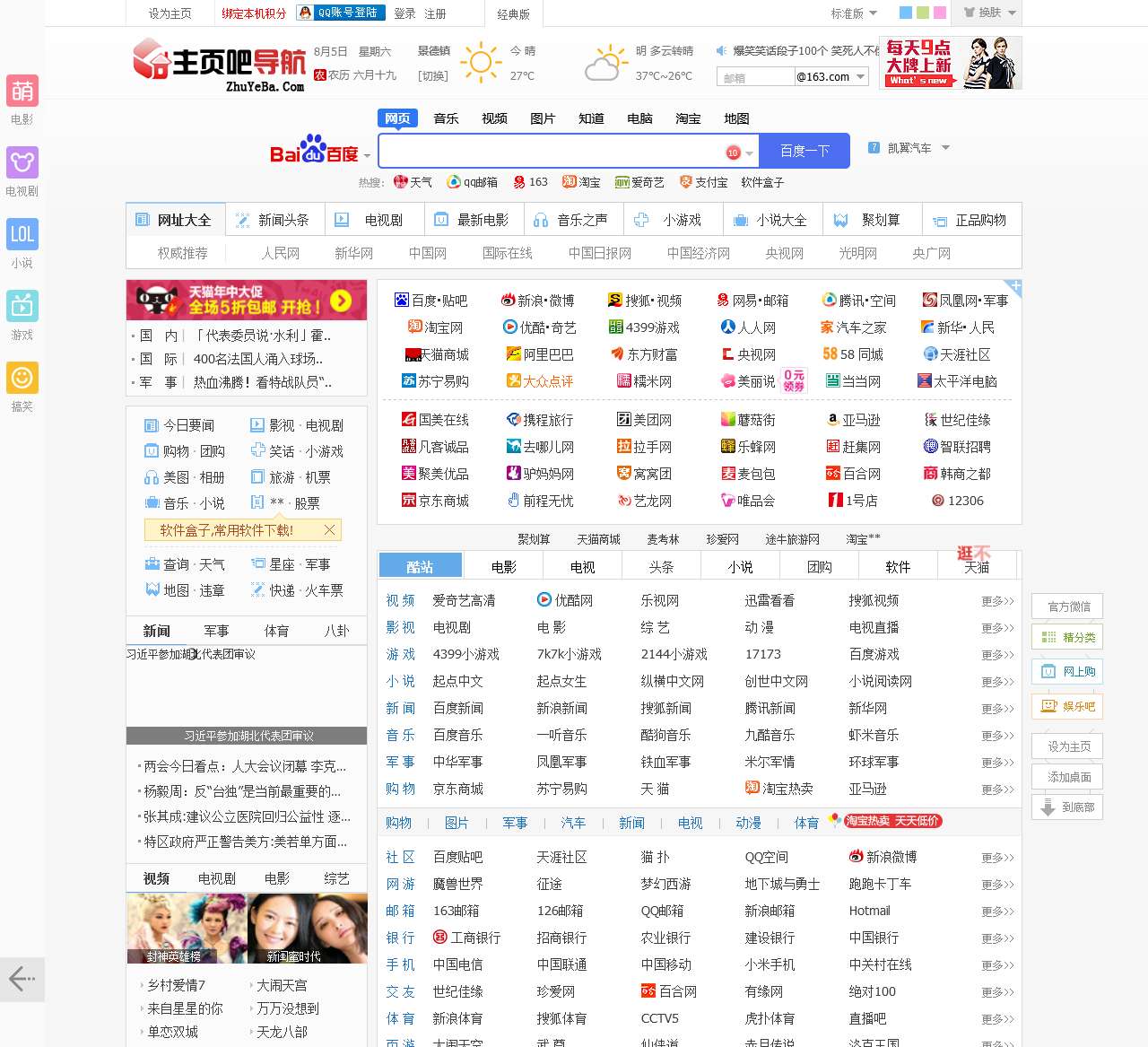Screen dimensions: 1148x1047
Task: Click the ZhuYeBa 主页吧导航 logo
Action: pos(220,64)
